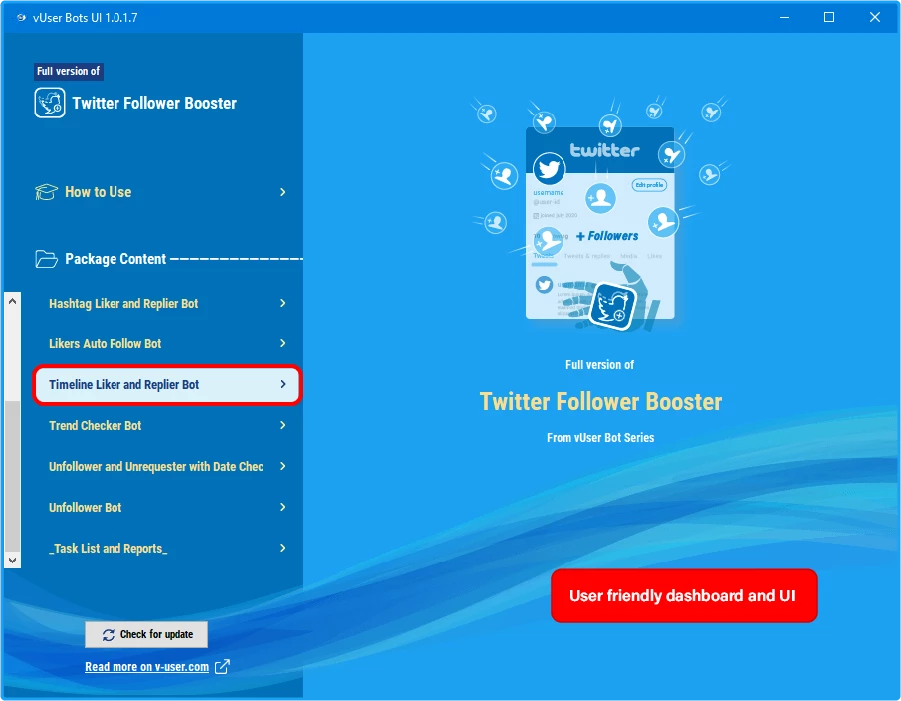Click the graduation cap How to Use icon

coord(46,192)
